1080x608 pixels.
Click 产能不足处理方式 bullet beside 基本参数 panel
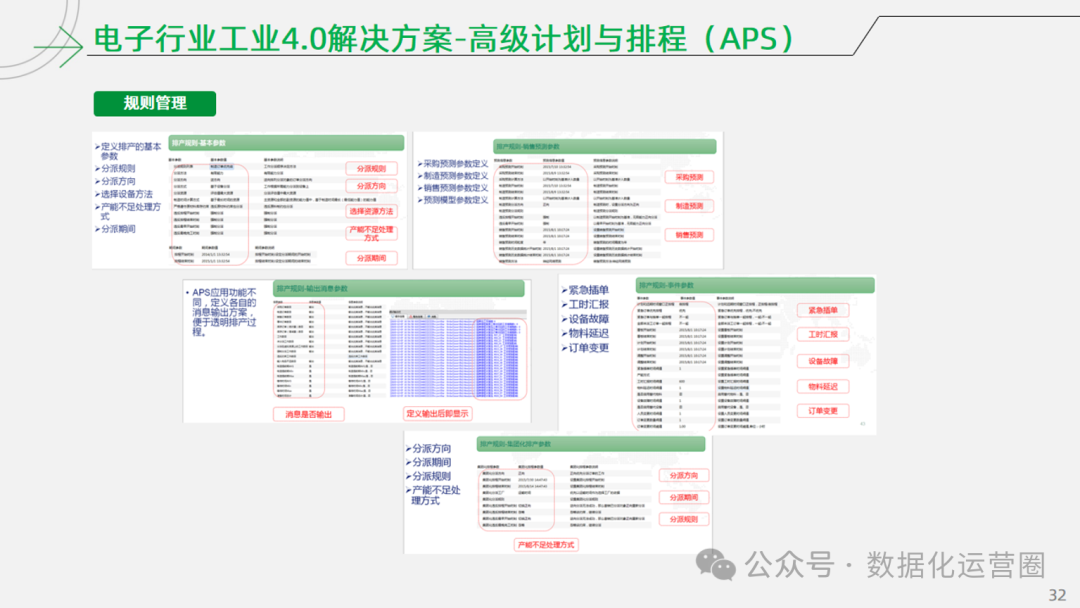pos(128,211)
